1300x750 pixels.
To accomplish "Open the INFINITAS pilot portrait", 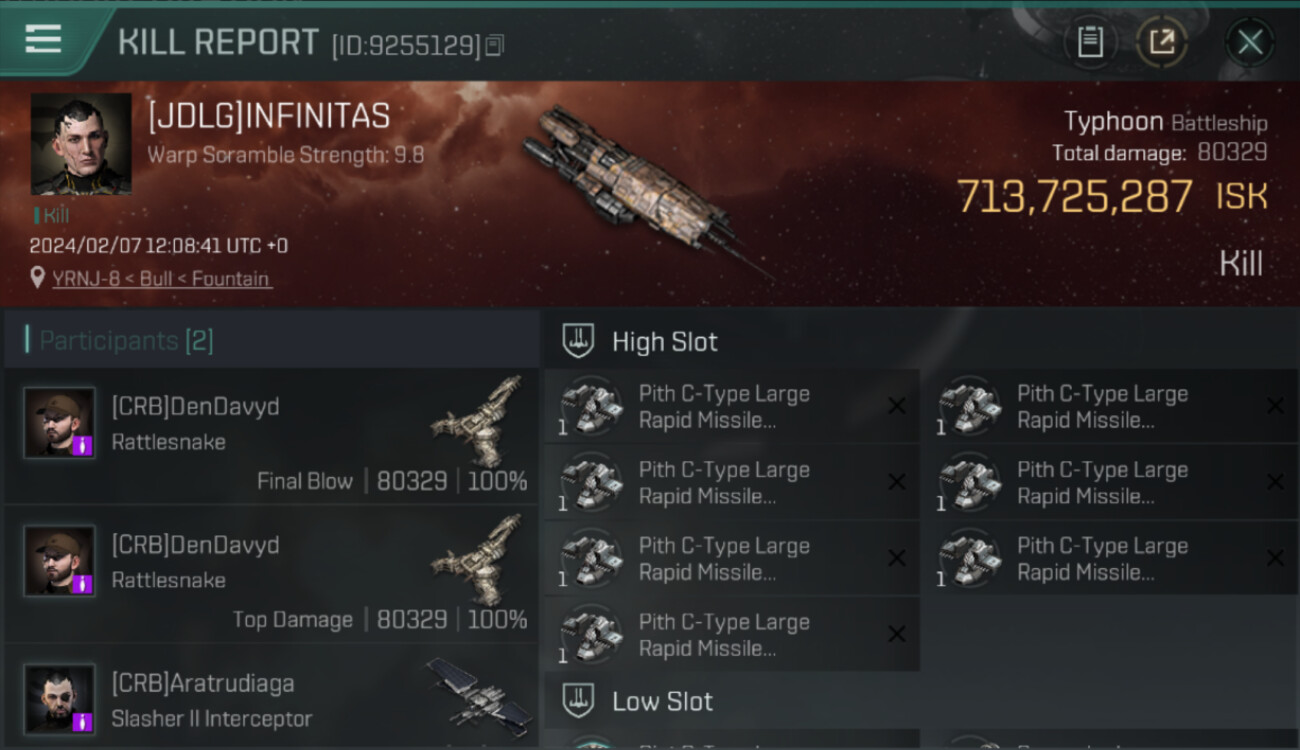I will coord(81,144).
